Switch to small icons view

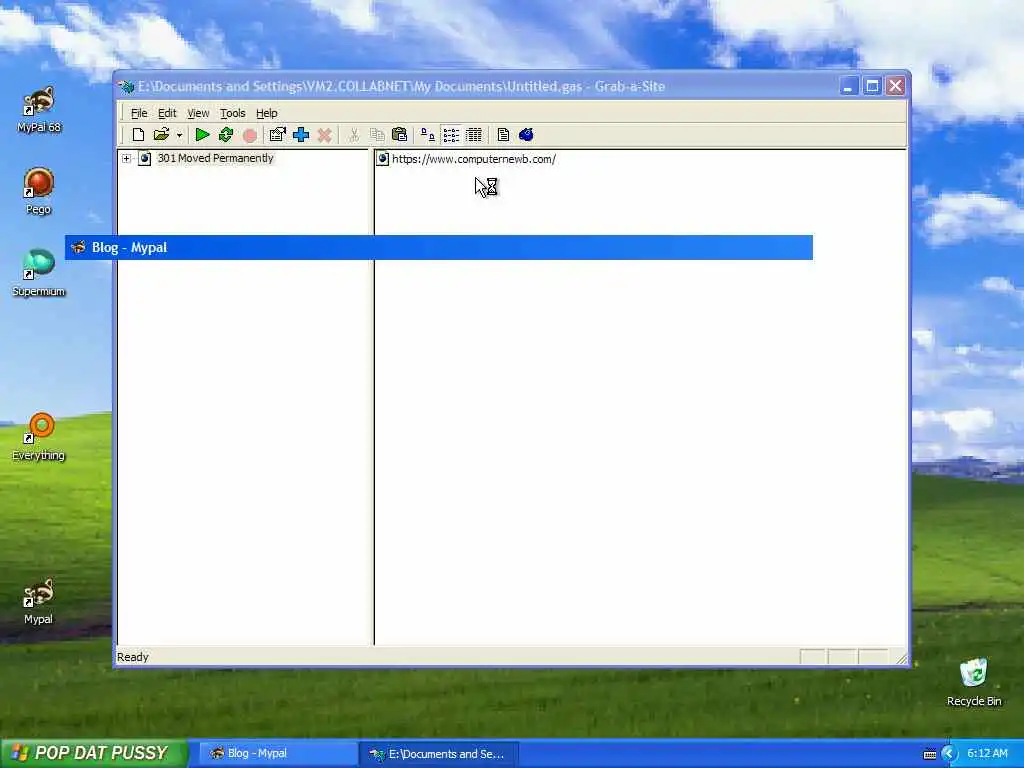(x=428, y=135)
